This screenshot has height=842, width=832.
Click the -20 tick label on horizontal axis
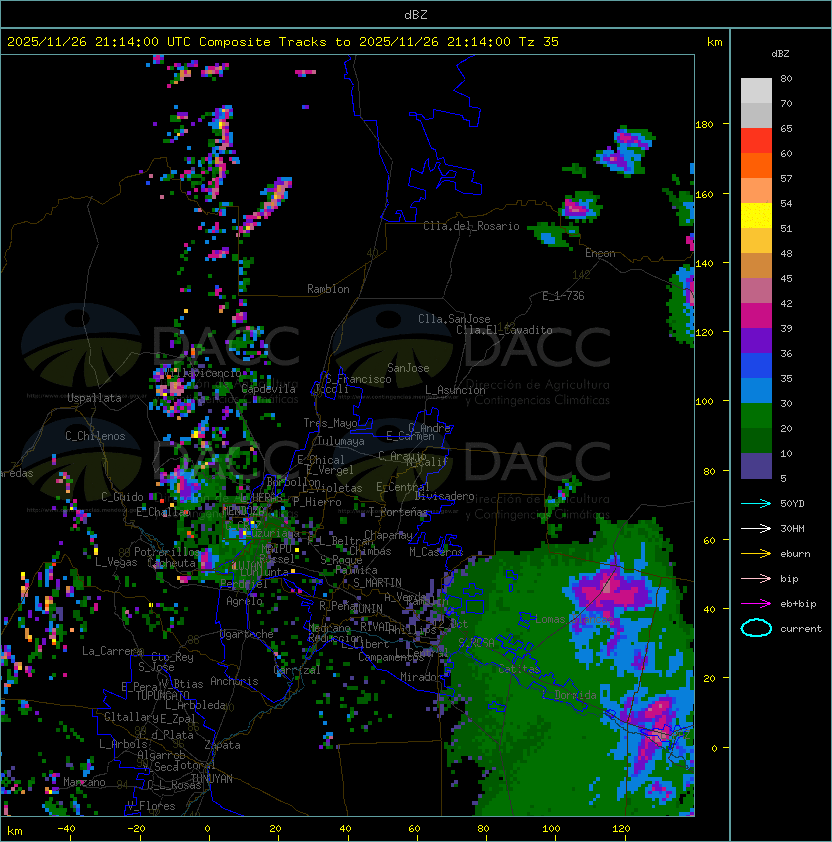pos(136,829)
